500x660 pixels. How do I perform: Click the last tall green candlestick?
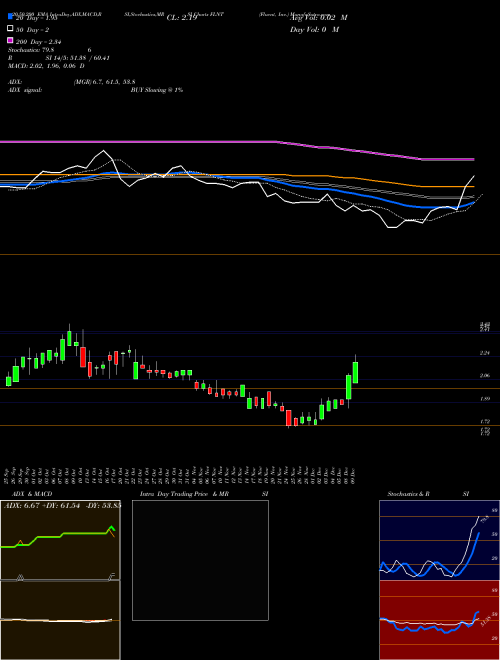pos(355,372)
